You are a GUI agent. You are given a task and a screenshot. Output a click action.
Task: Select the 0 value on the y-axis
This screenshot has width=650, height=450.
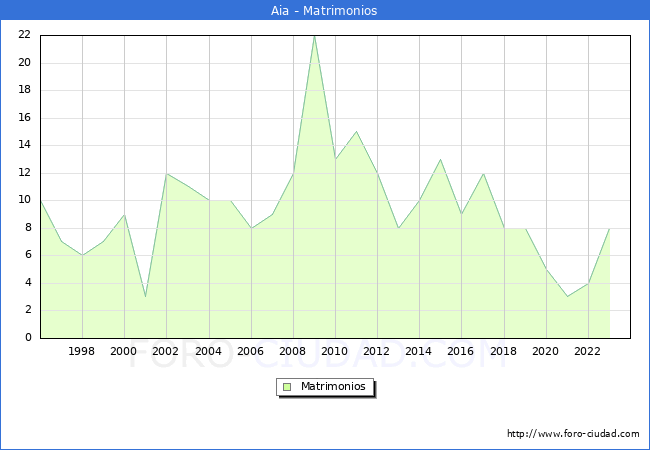[28, 337]
